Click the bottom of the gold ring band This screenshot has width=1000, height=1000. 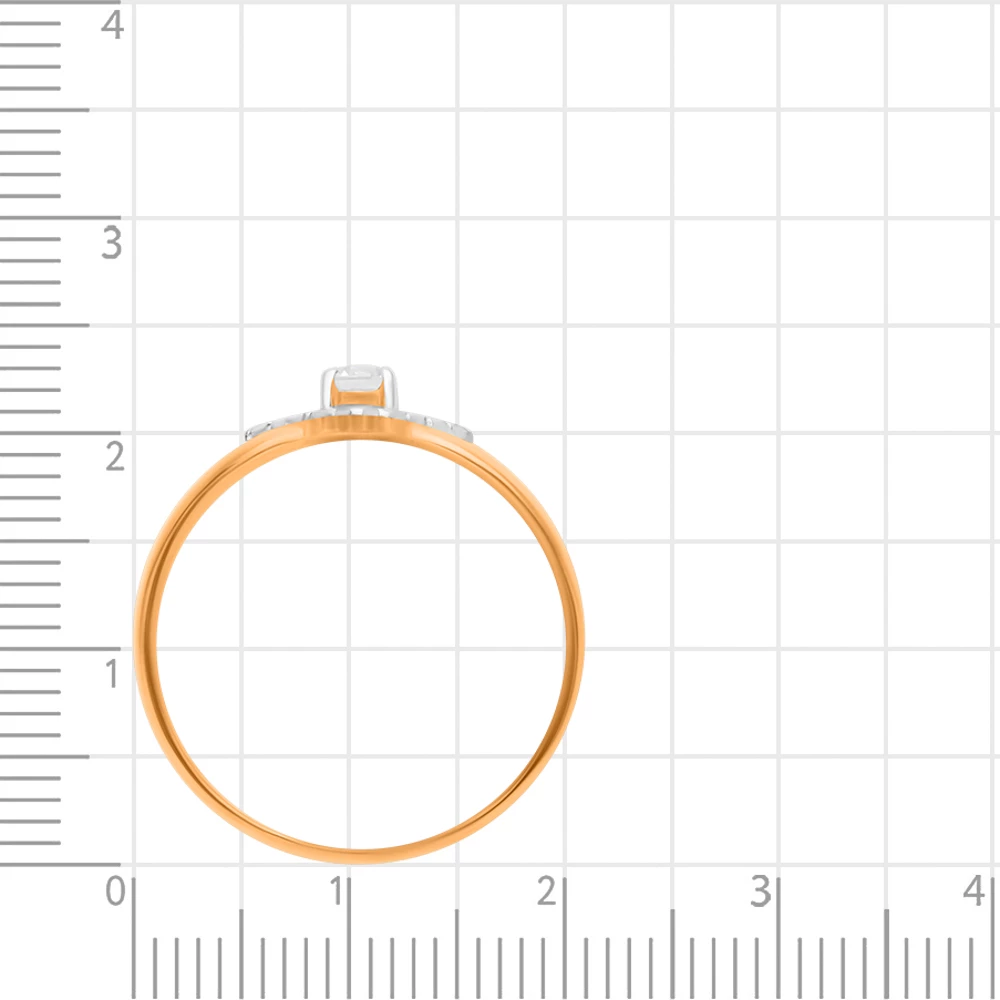click(x=358, y=855)
